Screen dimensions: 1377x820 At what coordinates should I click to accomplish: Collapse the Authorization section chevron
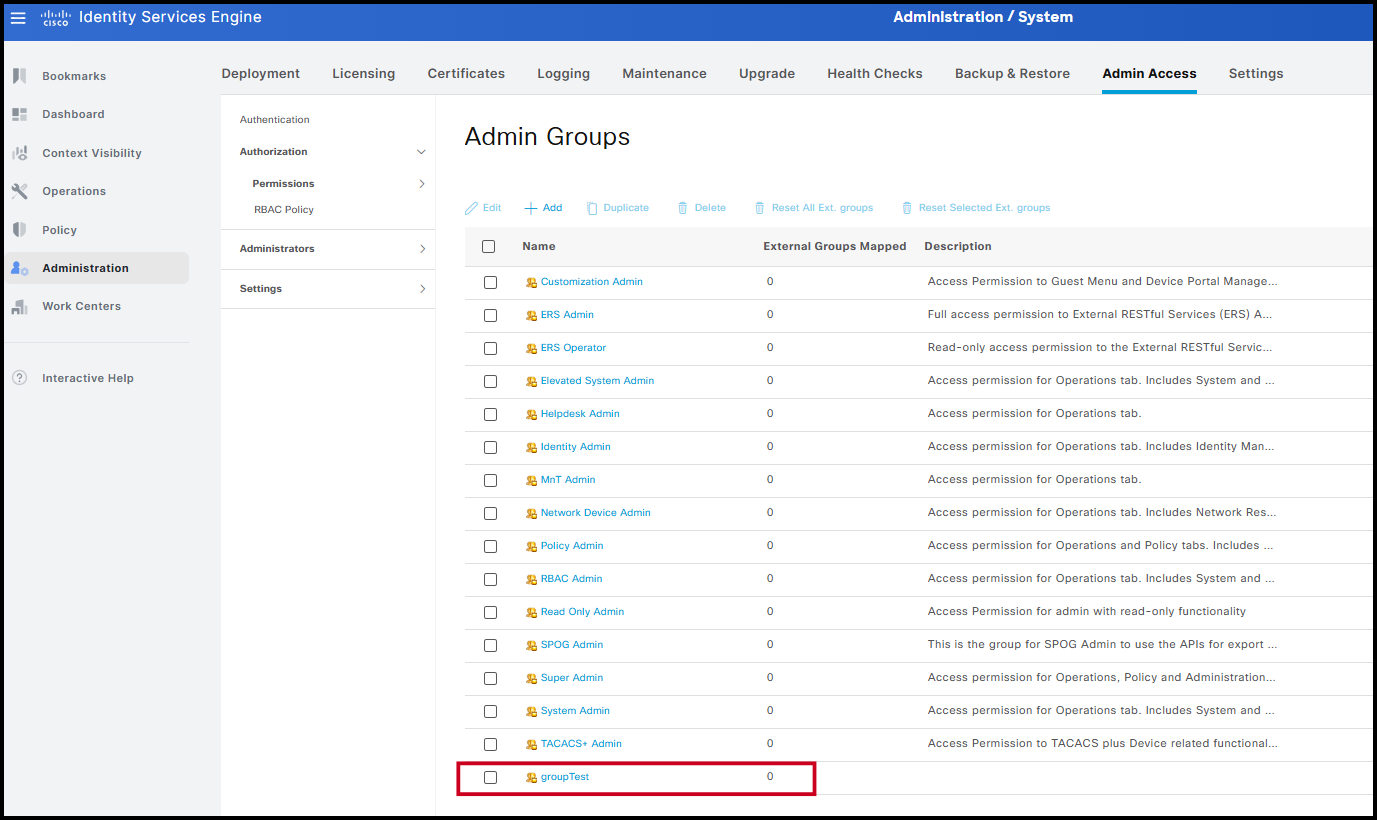pyautogui.click(x=421, y=152)
